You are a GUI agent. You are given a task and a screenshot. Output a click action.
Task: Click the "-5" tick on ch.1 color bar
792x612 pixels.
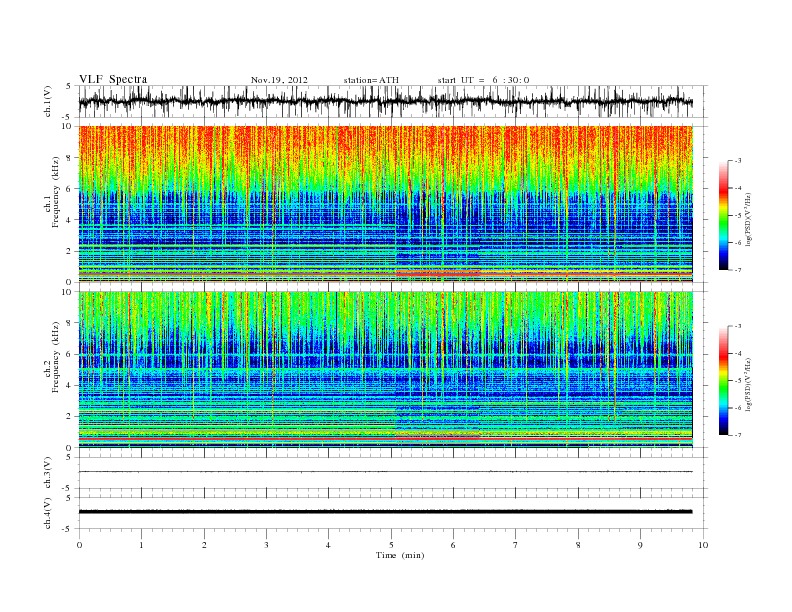point(738,215)
